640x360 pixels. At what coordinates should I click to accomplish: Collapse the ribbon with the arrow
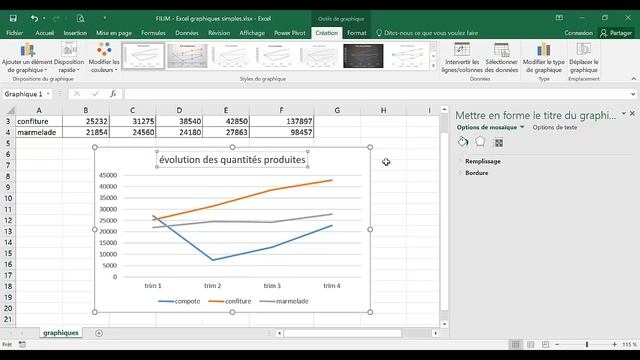tap(633, 79)
